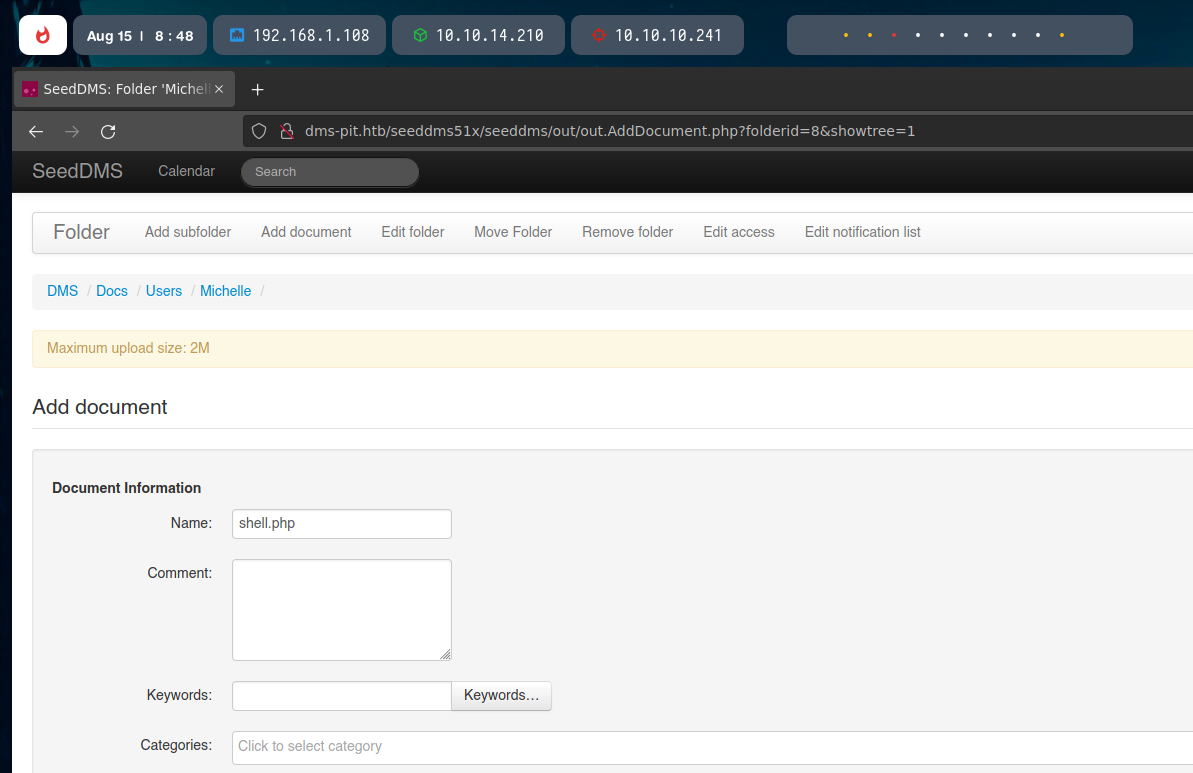The image size is (1193, 773).
Task: Click the browser back arrow
Action: [x=36, y=132]
